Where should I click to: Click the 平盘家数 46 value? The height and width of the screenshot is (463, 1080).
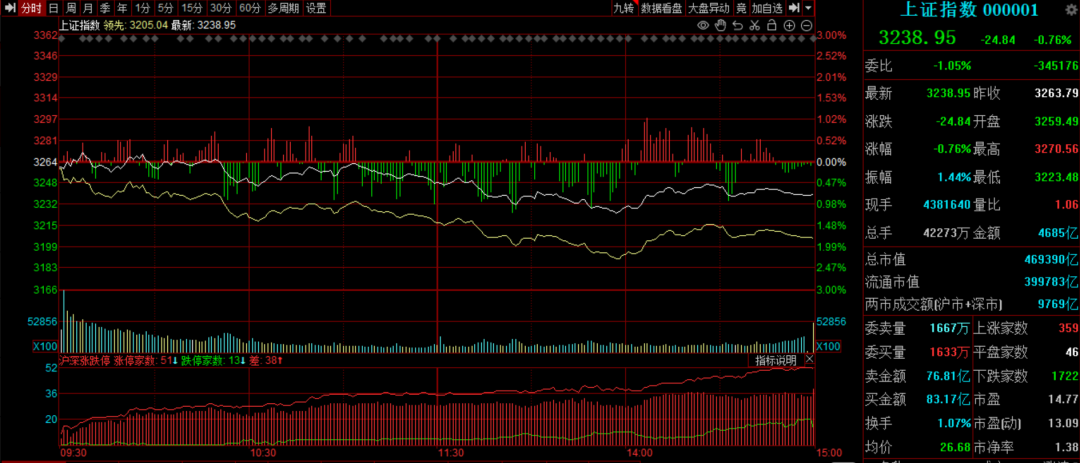pyautogui.click(x=1070, y=353)
